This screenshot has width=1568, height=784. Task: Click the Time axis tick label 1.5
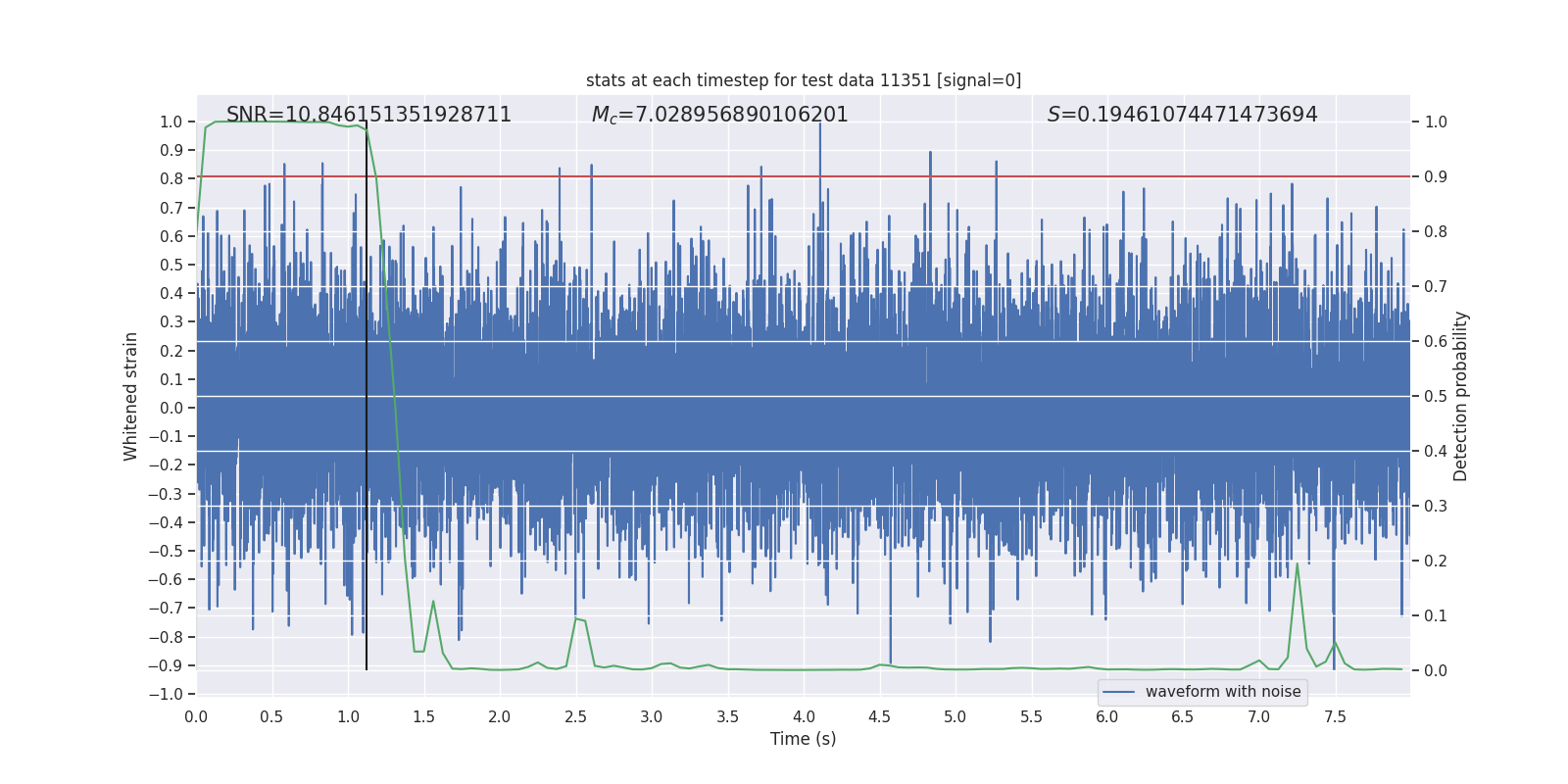coord(423,716)
